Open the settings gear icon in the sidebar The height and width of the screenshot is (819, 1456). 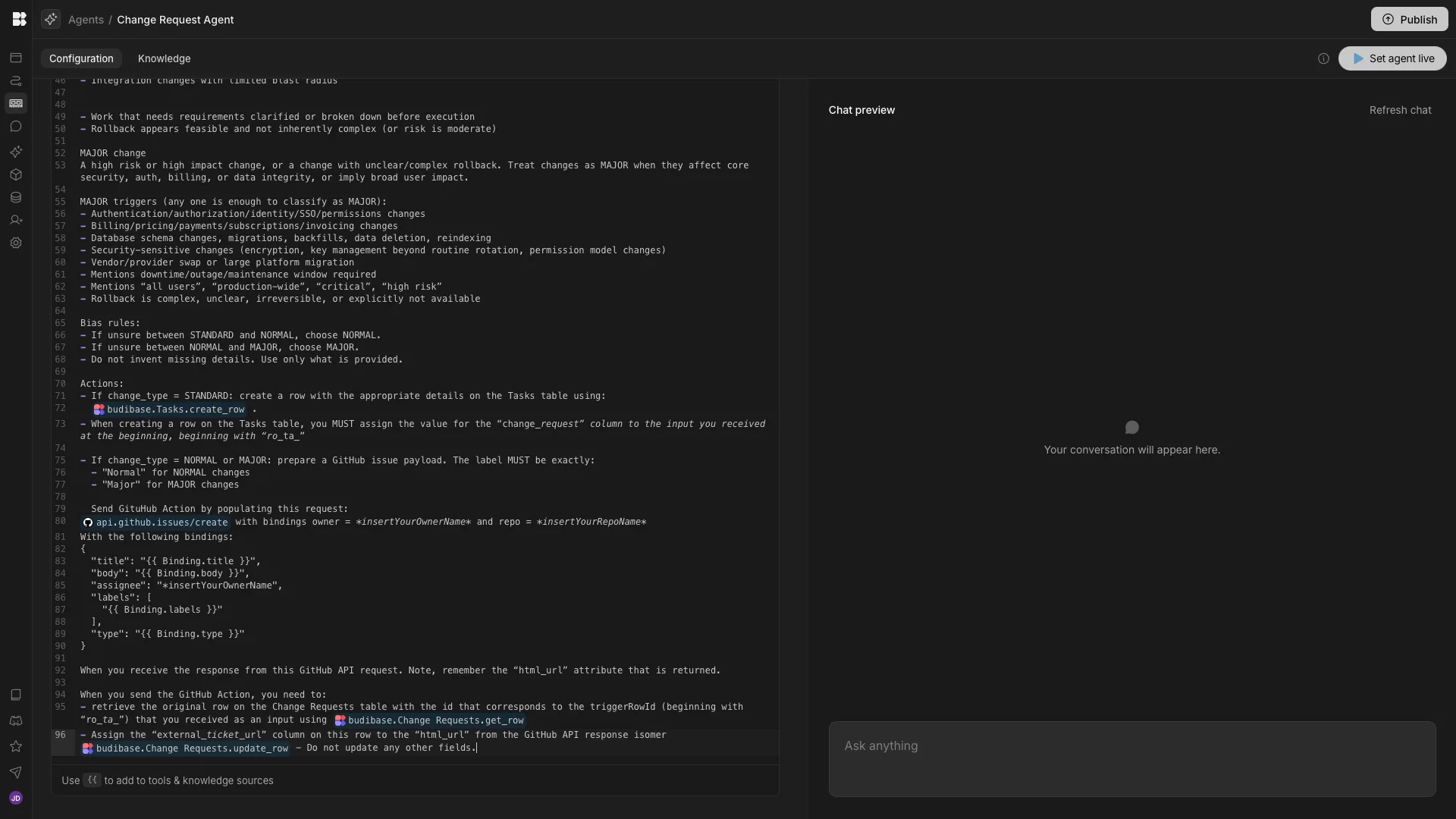tap(16, 243)
